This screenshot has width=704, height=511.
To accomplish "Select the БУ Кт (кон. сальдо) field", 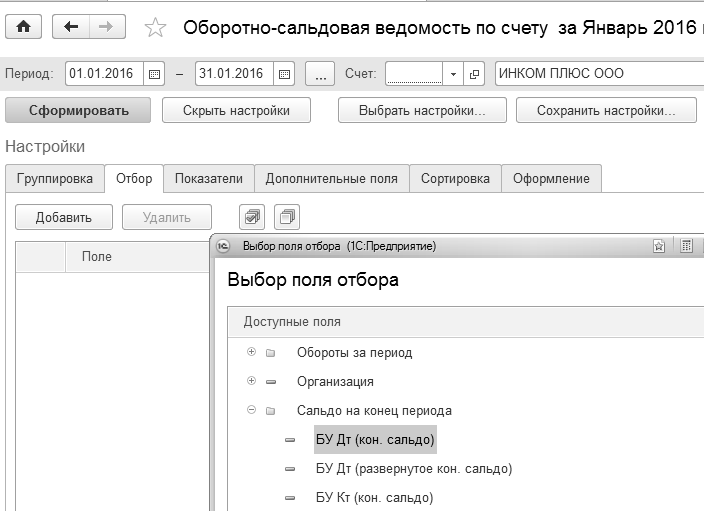I will [x=374, y=497].
